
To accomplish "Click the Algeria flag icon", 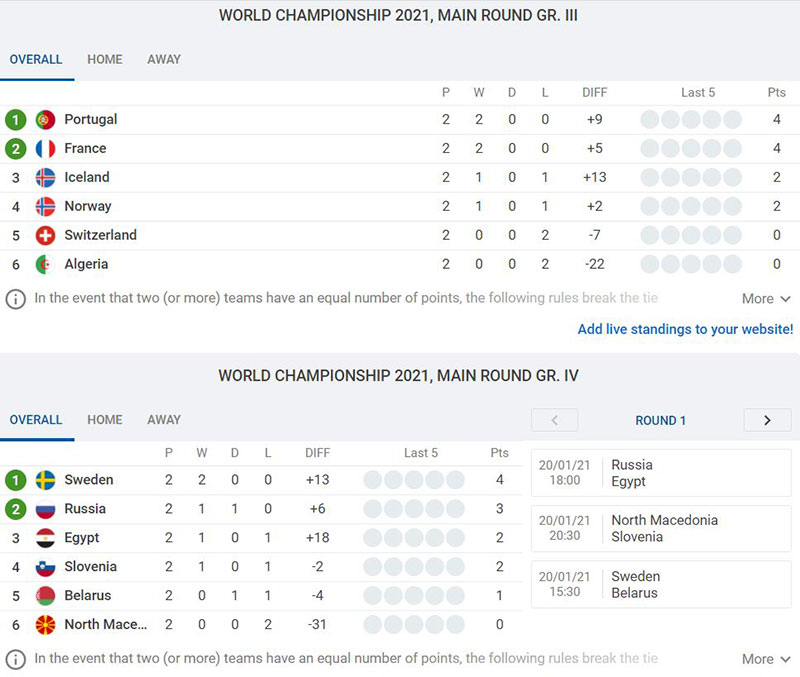I will (45, 264).
